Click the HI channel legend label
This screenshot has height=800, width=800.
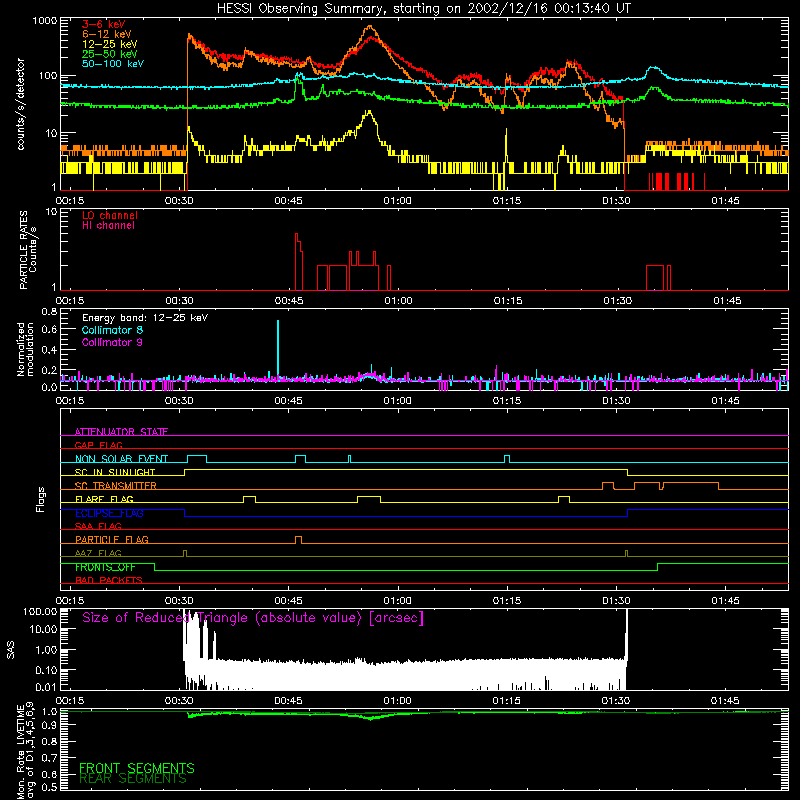click(108, 225)
